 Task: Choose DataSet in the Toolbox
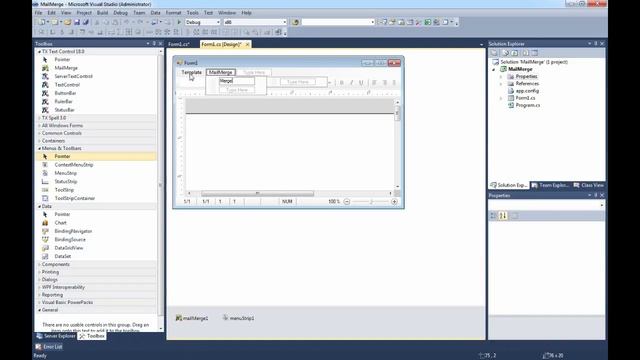(62, 256)
